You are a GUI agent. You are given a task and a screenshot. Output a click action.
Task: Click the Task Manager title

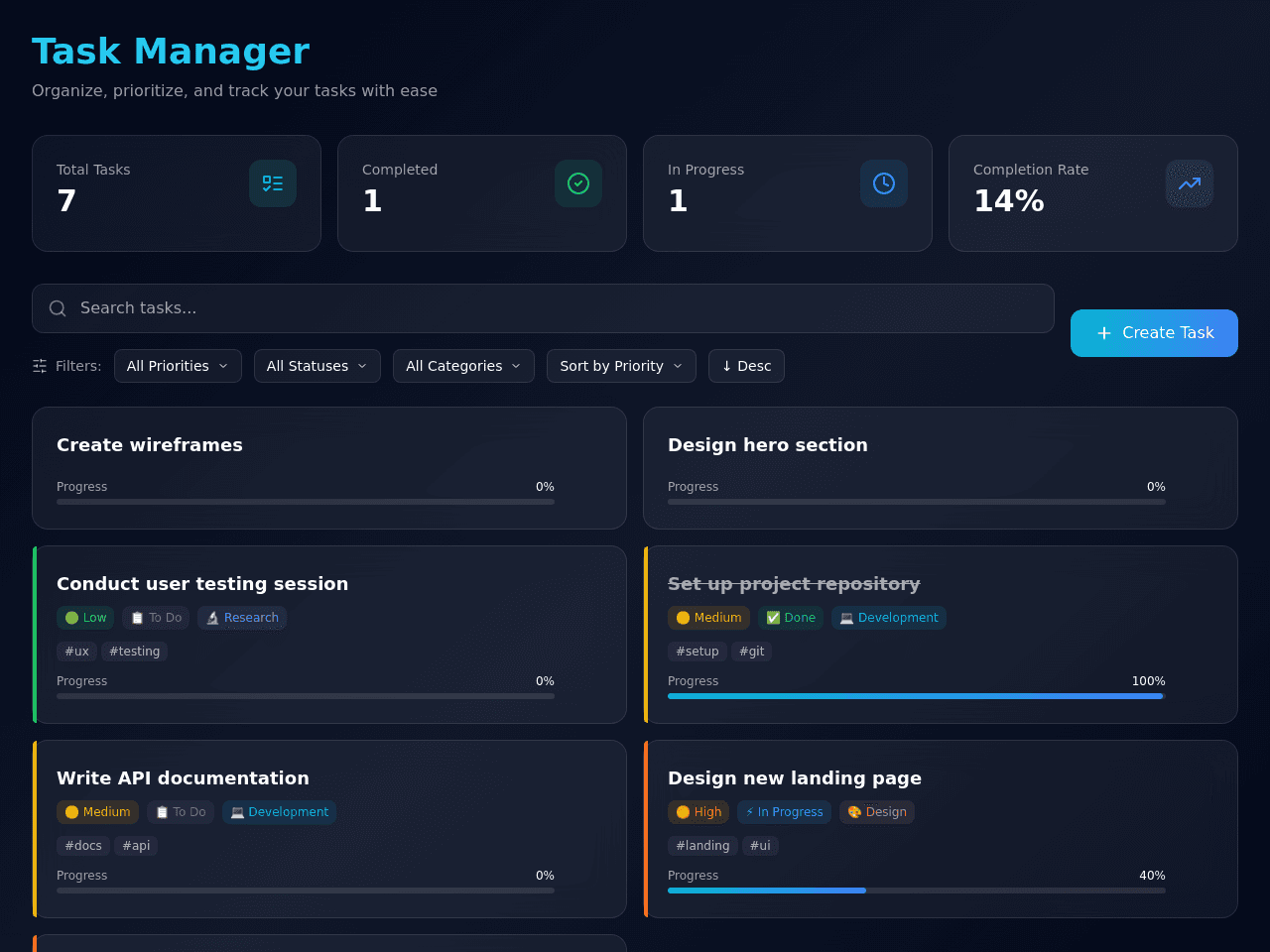point(171,52)
